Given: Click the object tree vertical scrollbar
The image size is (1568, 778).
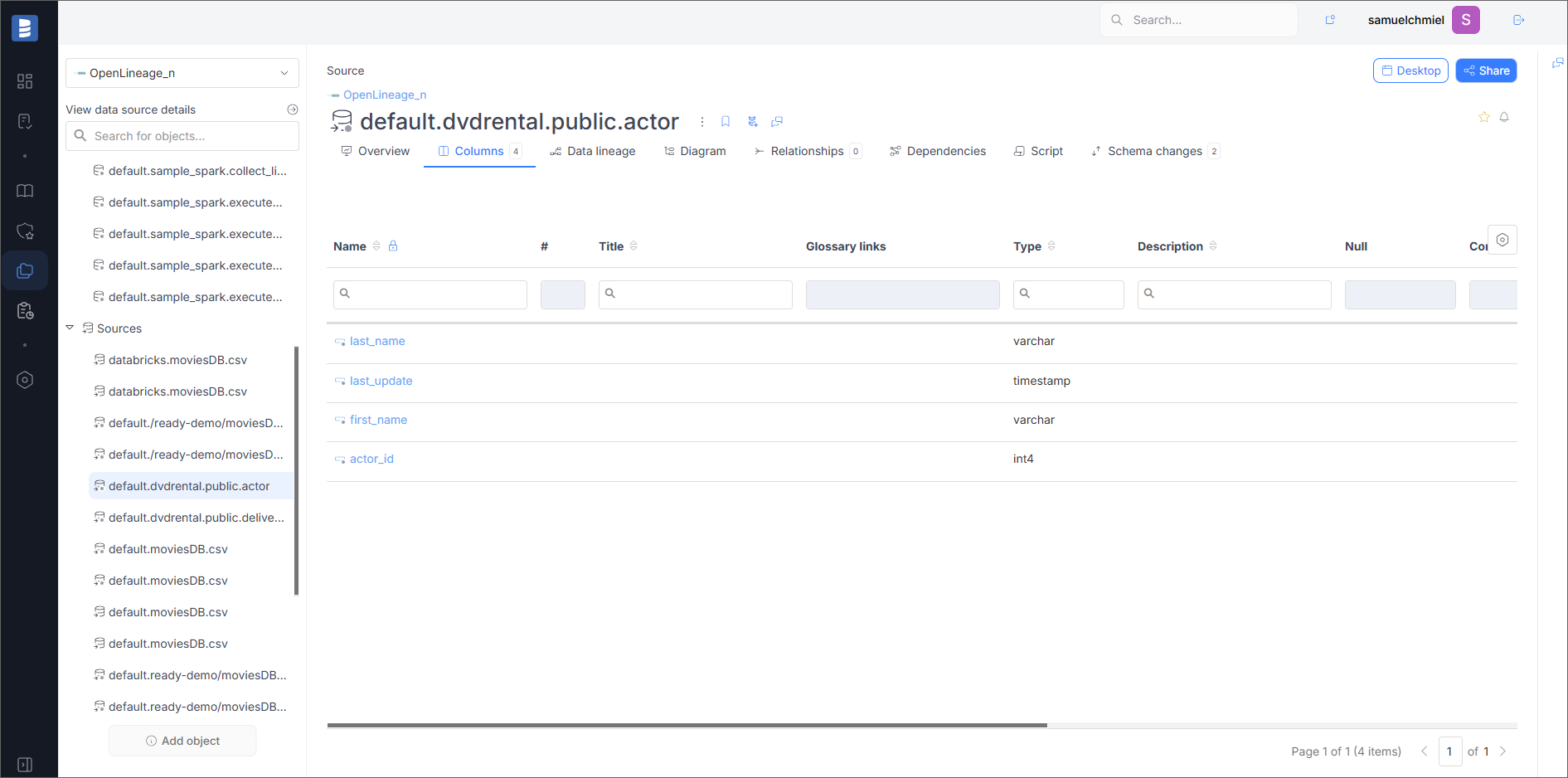Looking at the screenshot, I should point(296,470).
